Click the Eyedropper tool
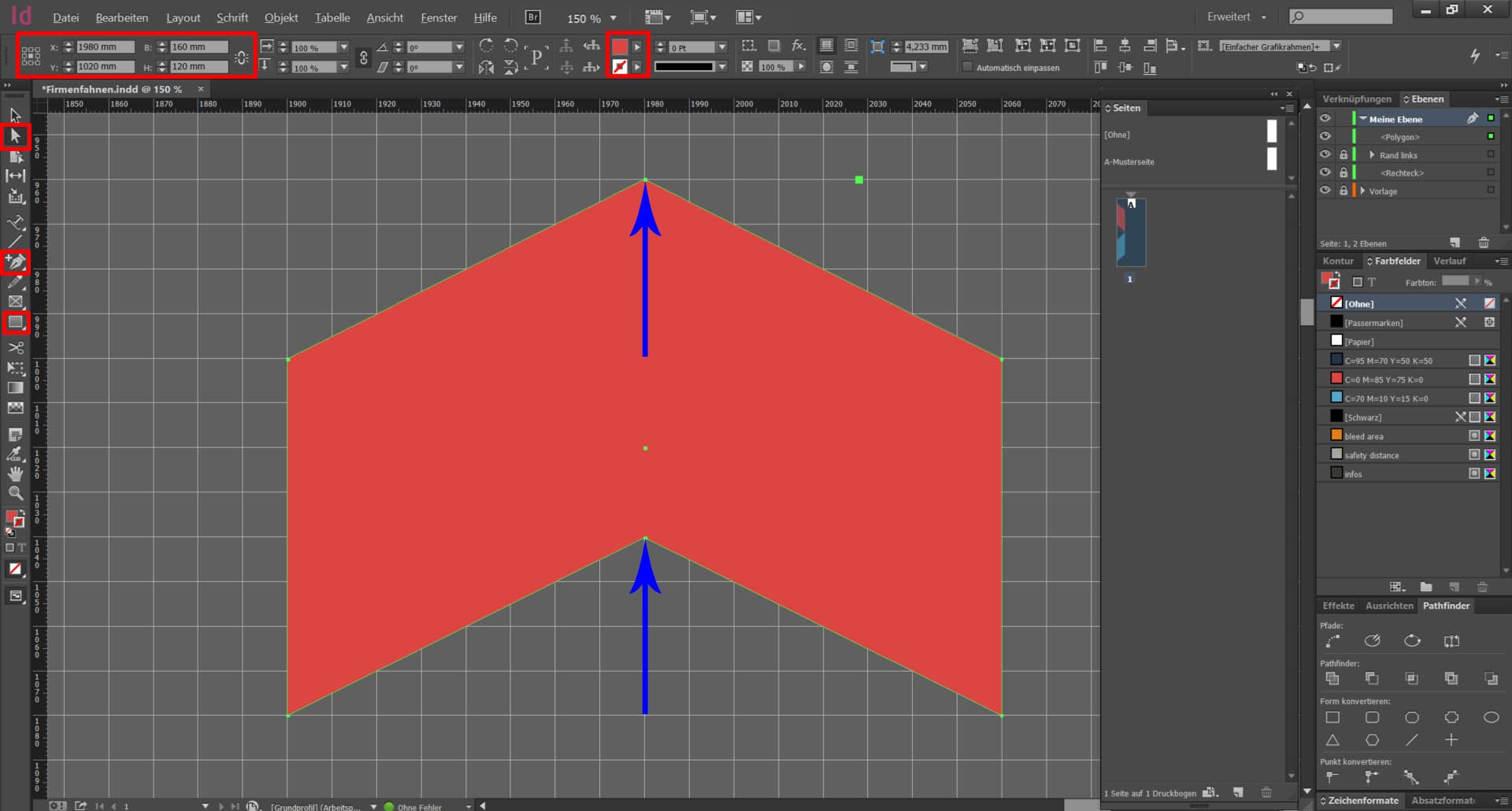This screenshot has width=1512, height=811. (x=15, y=454)
